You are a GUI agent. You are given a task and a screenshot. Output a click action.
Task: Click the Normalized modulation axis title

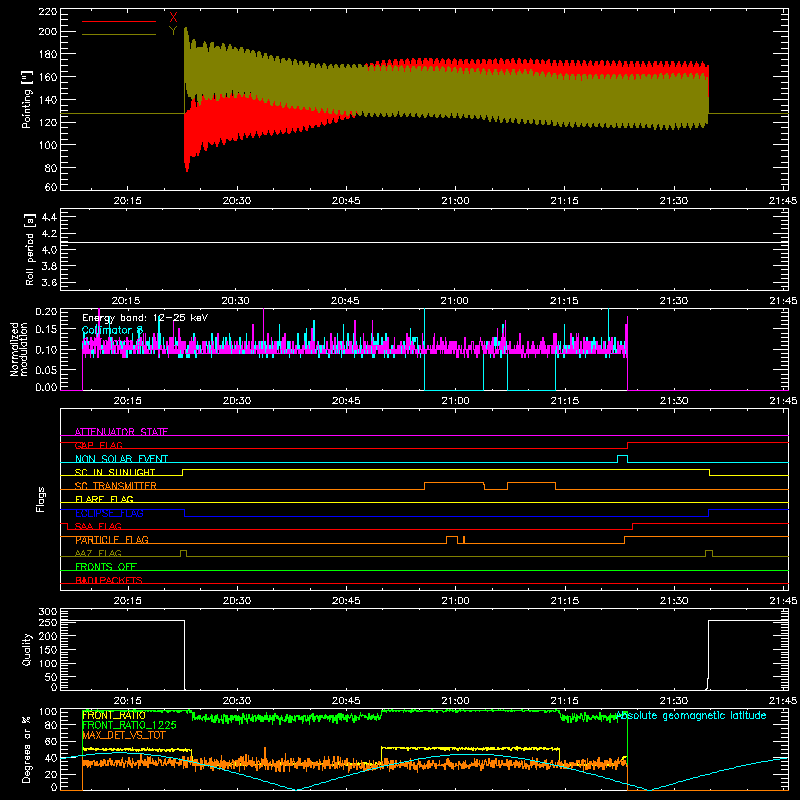tap(19, 349)
